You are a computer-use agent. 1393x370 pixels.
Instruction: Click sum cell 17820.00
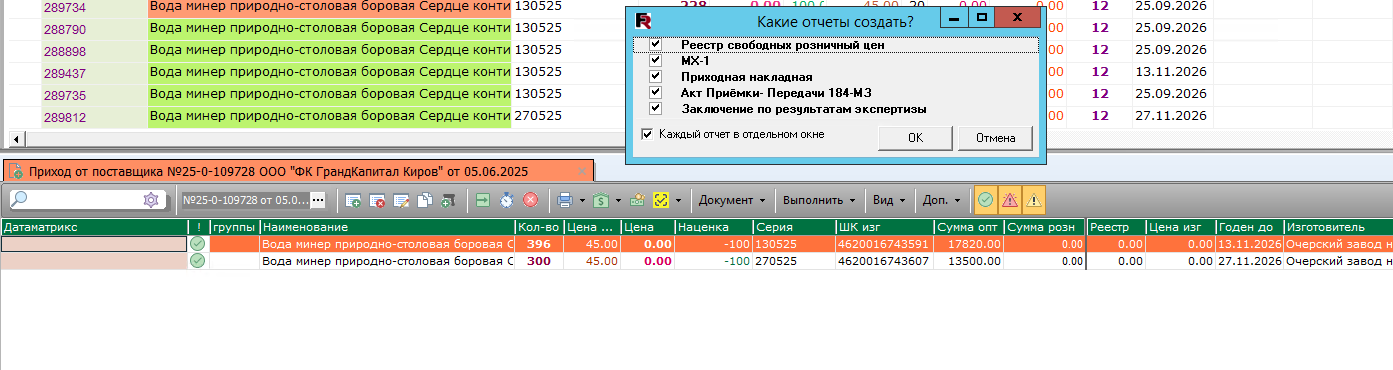pos(970,244)
